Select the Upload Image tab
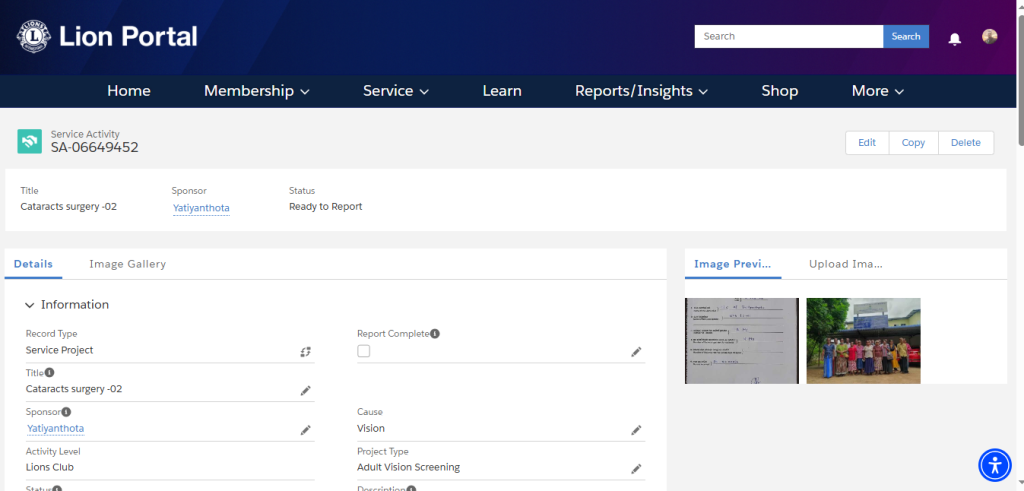1024x491 pixels. click(x=846, y=264)
